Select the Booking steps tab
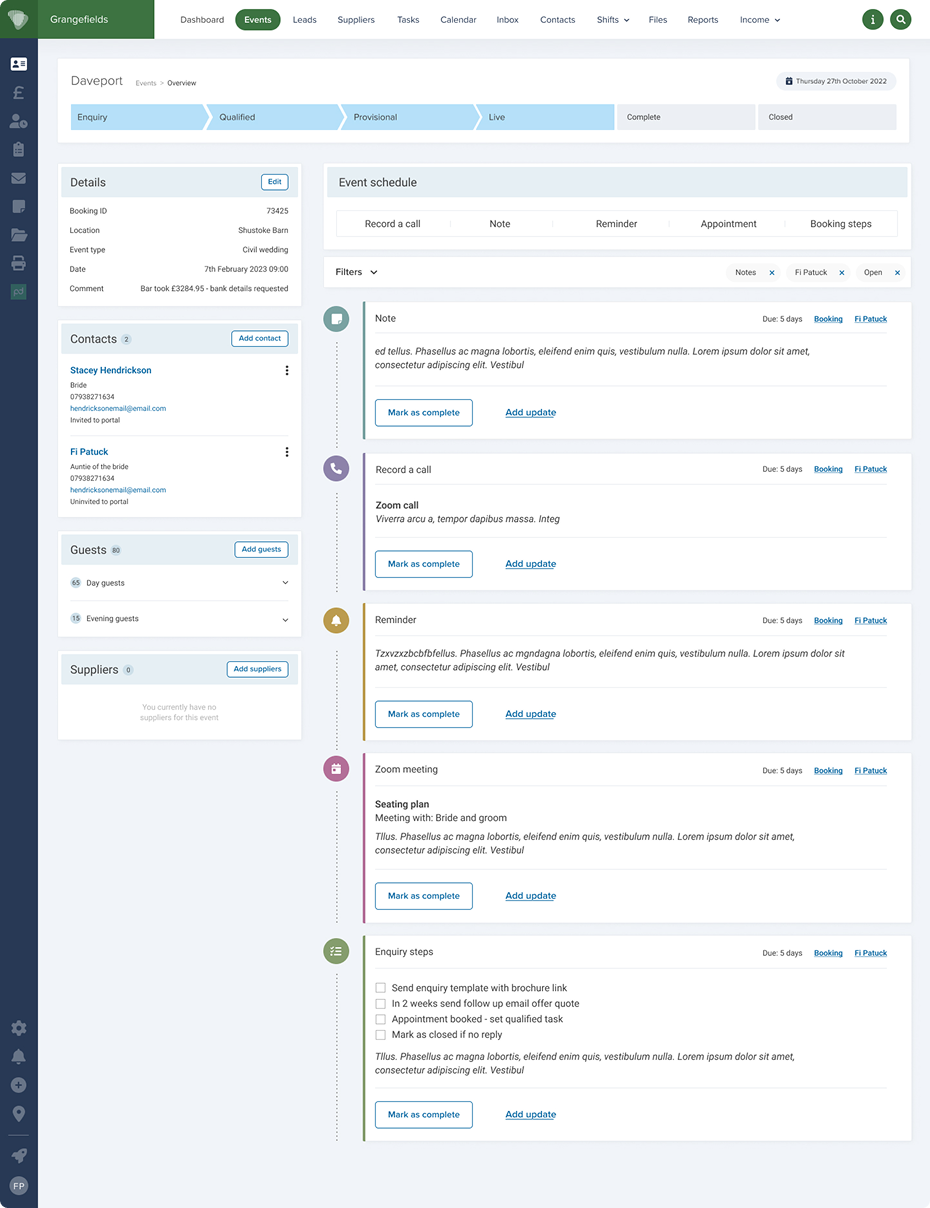The image size is (930, 1208). [841, 224]
